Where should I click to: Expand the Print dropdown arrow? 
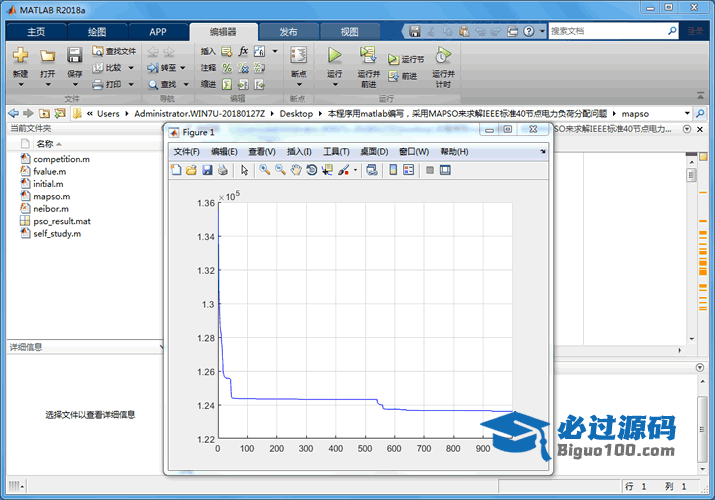pyautogui.click(x=131, y=84)
